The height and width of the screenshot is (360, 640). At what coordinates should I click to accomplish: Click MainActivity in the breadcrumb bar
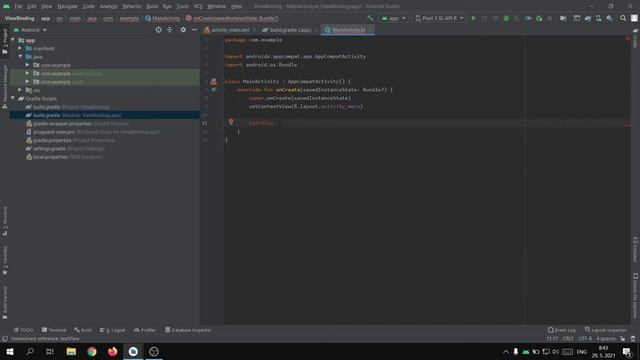pos(162,18)
